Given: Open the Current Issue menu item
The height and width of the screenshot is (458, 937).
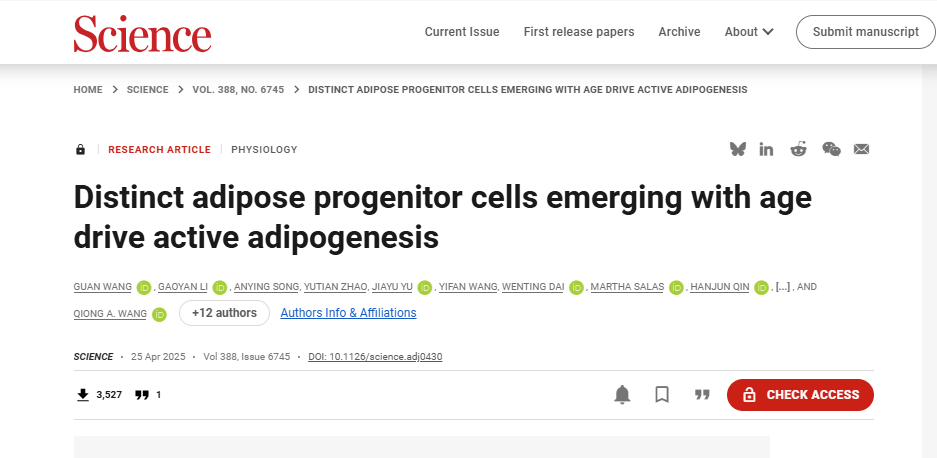Looking at the screenshot, I should tap(462, 32).
